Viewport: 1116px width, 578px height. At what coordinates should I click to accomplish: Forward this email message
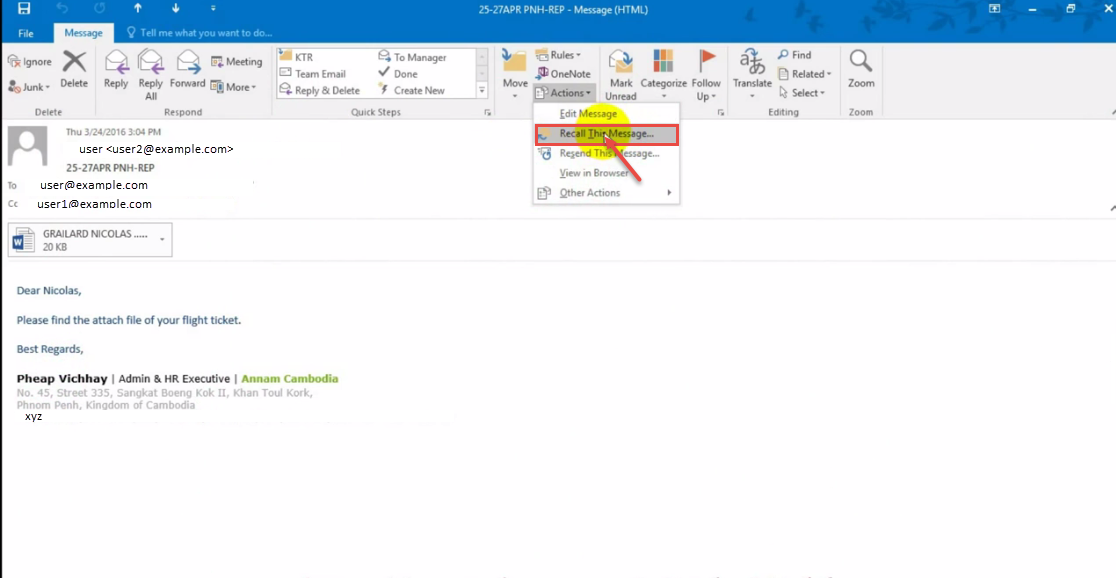click(x=187, y=68)
